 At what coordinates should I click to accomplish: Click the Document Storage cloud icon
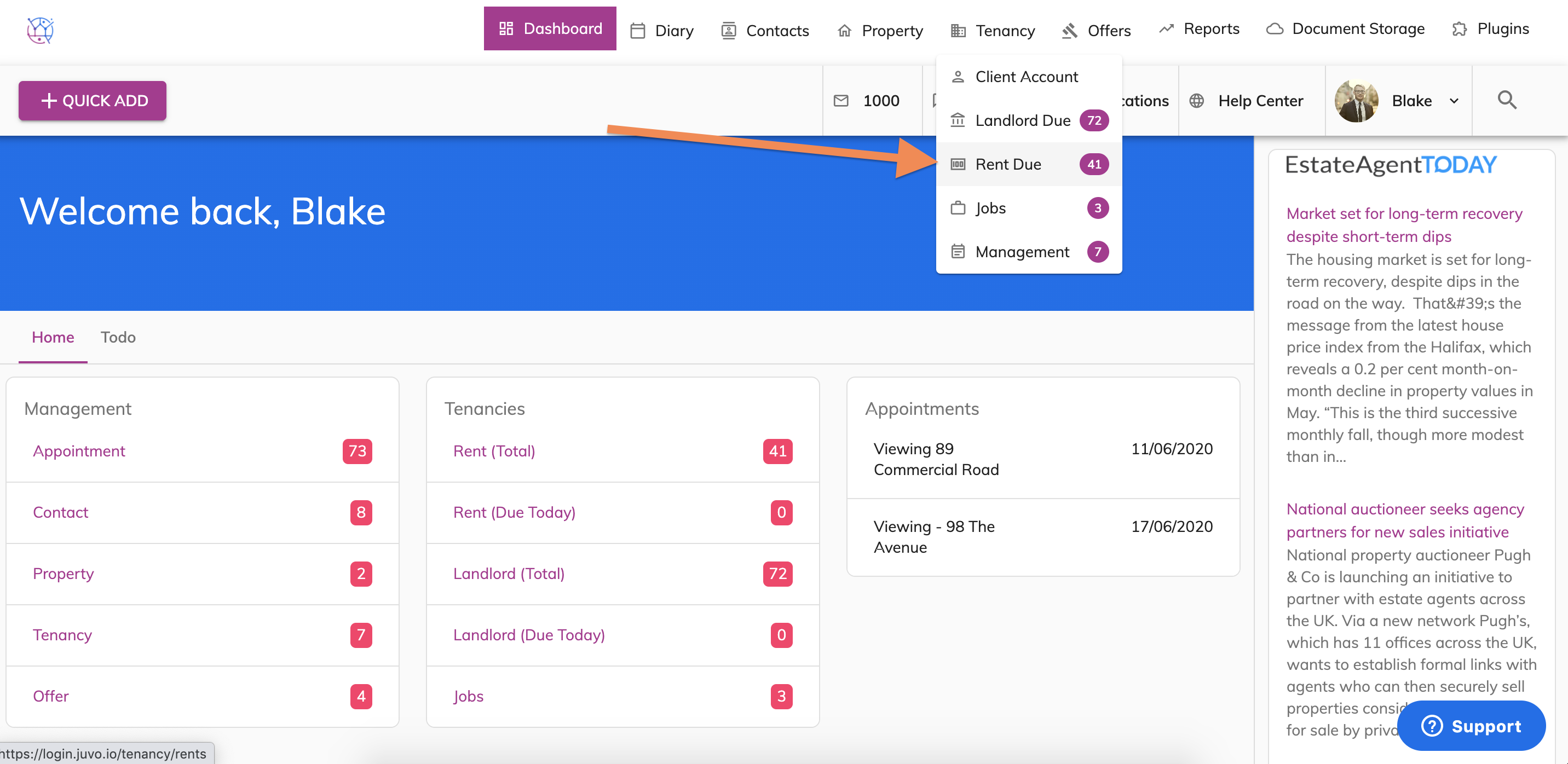[x=1275, y=29]
